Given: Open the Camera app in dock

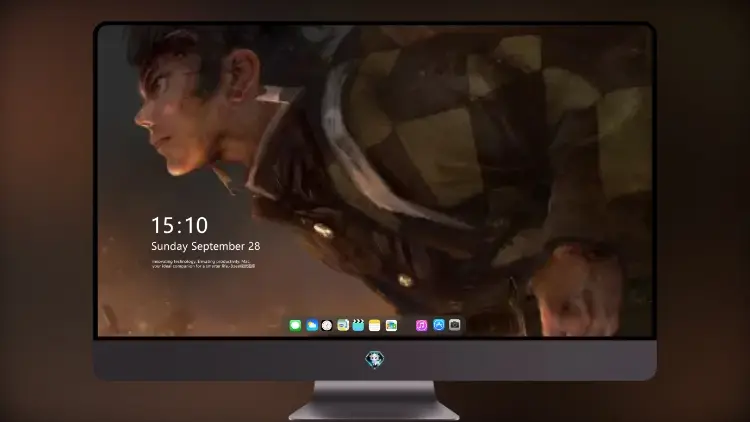Looking at the screenshot, I should (454, 325).
